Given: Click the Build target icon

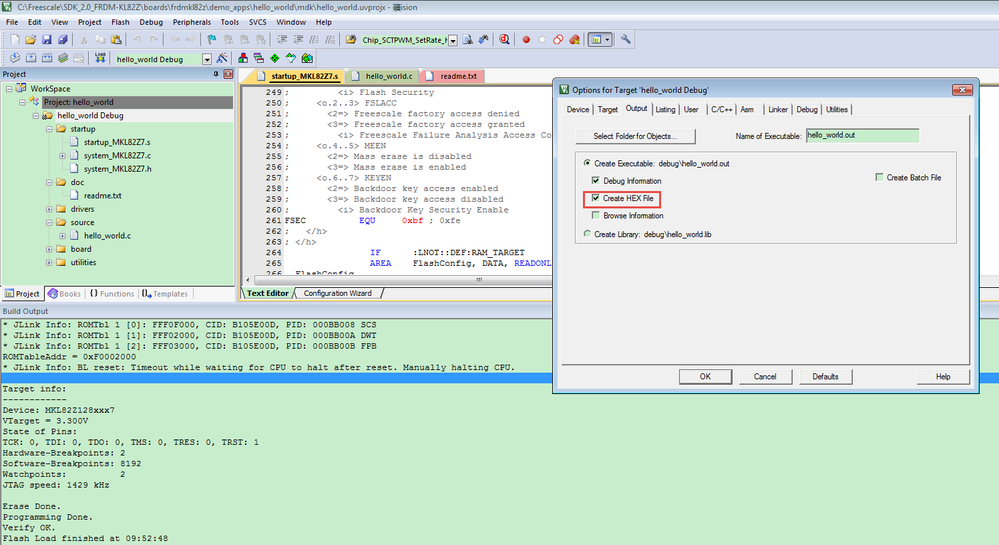Looking at the screenshot, I should [x=31, y=59].
